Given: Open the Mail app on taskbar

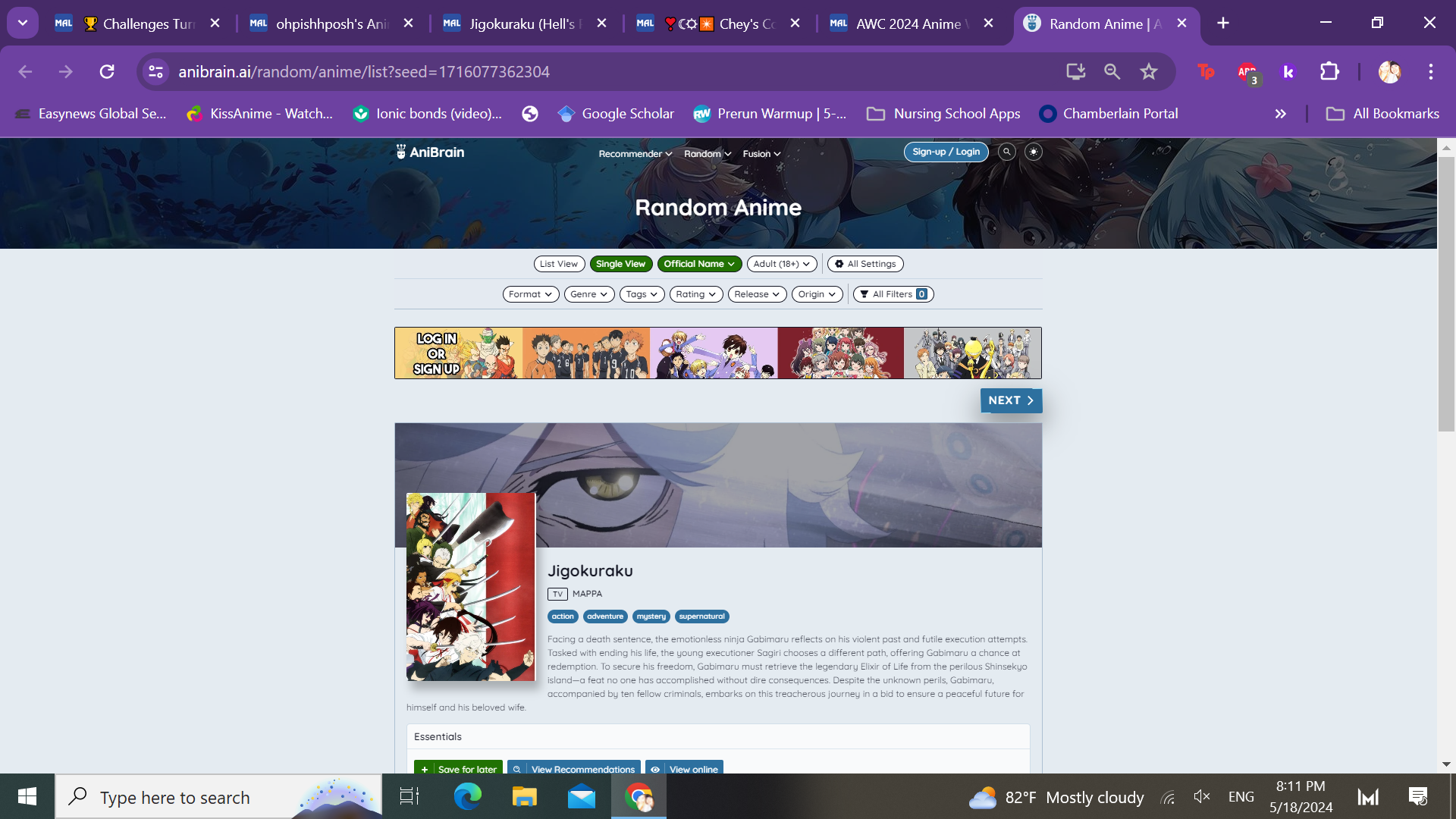Looking at the screenshot, I should pos(582,796).
